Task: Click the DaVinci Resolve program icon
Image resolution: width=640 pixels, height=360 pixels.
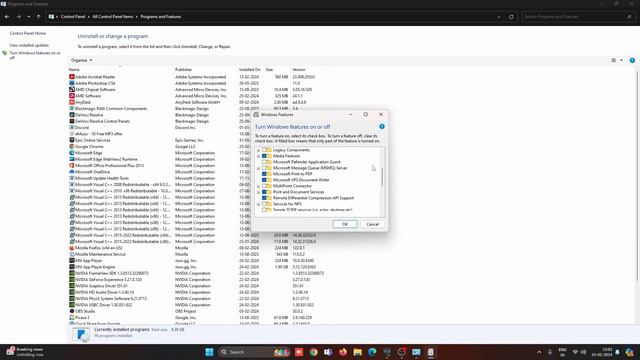Action: coord(72,115)
